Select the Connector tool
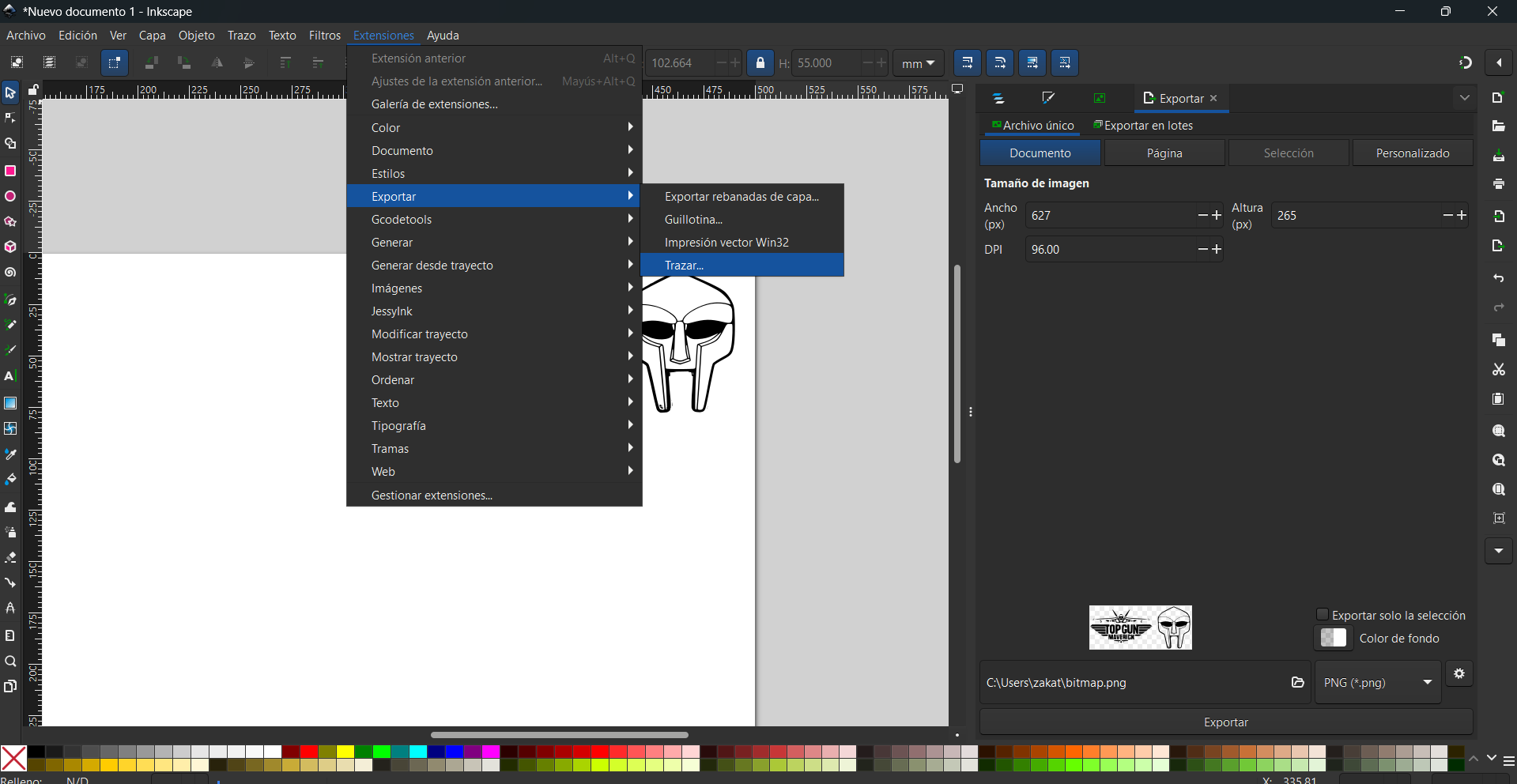Viewport: 1517px width, 784px height. 10,583
